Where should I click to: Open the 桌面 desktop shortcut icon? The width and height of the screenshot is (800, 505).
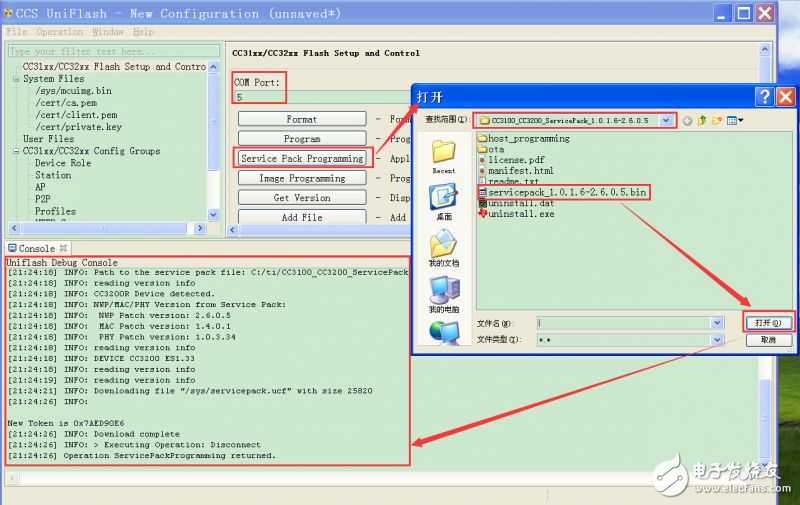[443, 196]
